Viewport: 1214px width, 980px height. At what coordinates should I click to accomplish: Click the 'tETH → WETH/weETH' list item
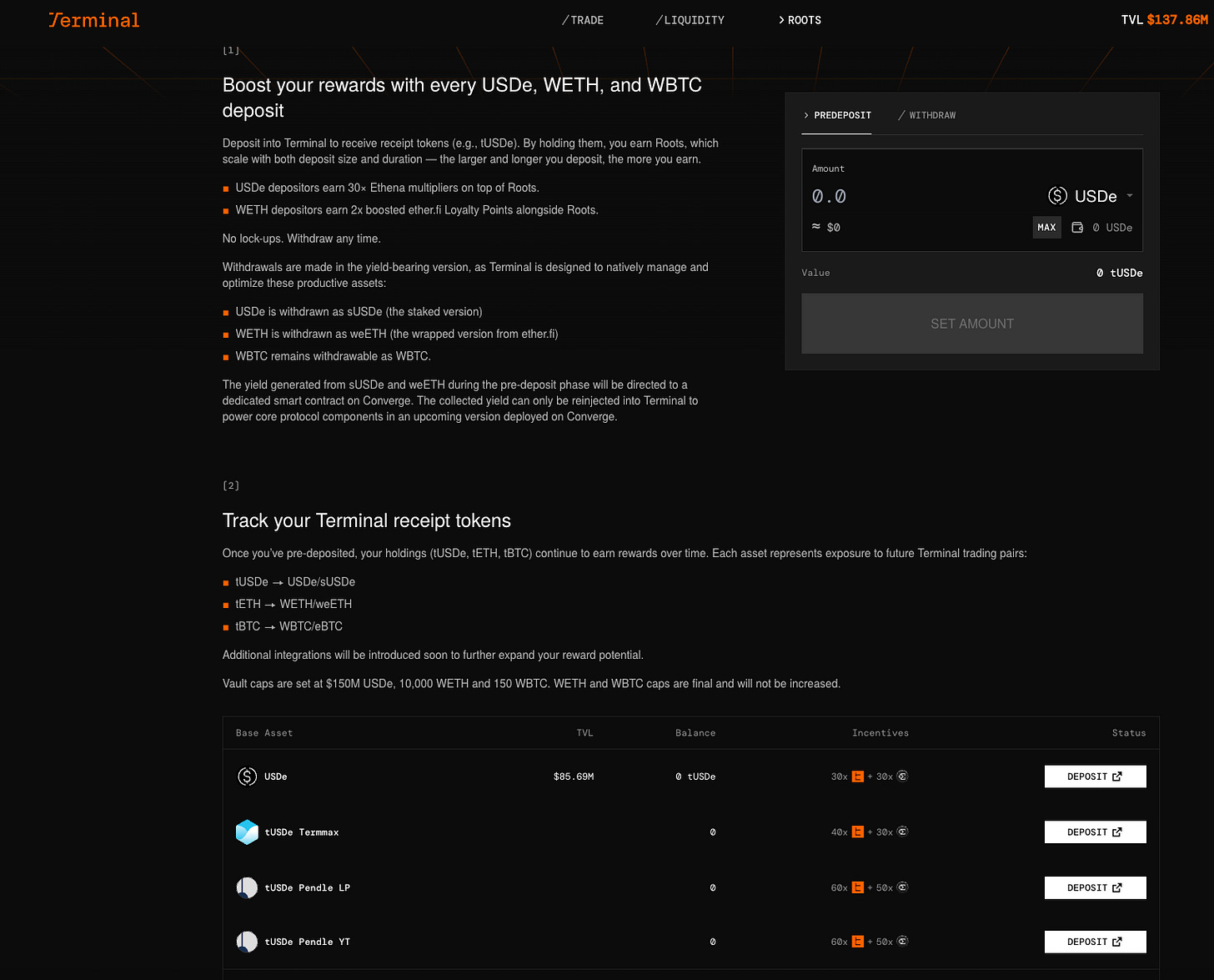click(x=293, y=604)
